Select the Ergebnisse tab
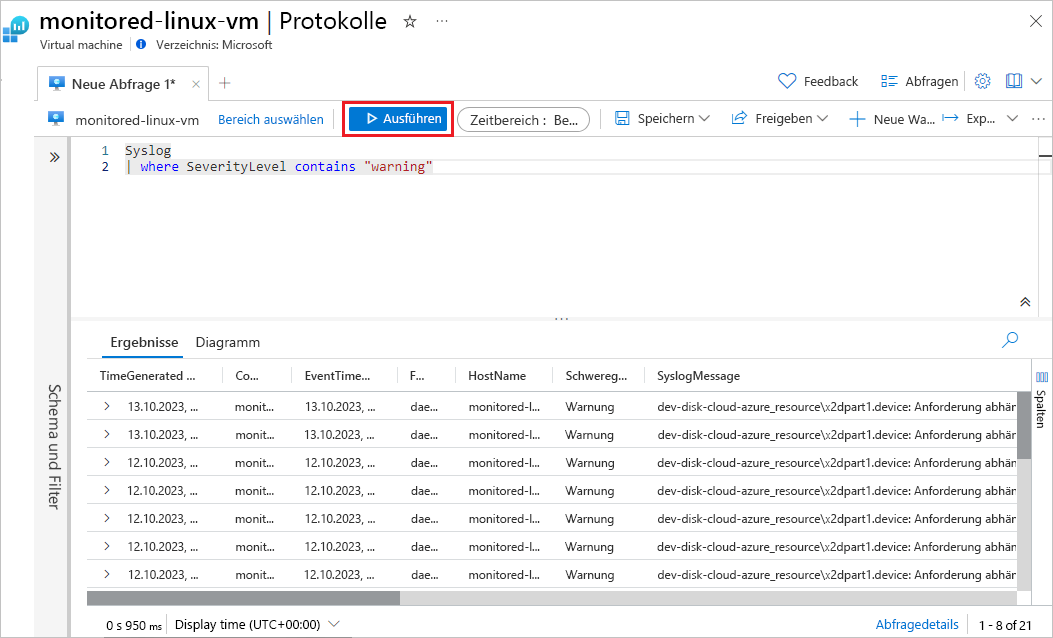This screenshot has width=1053, height=638. pyautogui.click(x=144, y=343)
